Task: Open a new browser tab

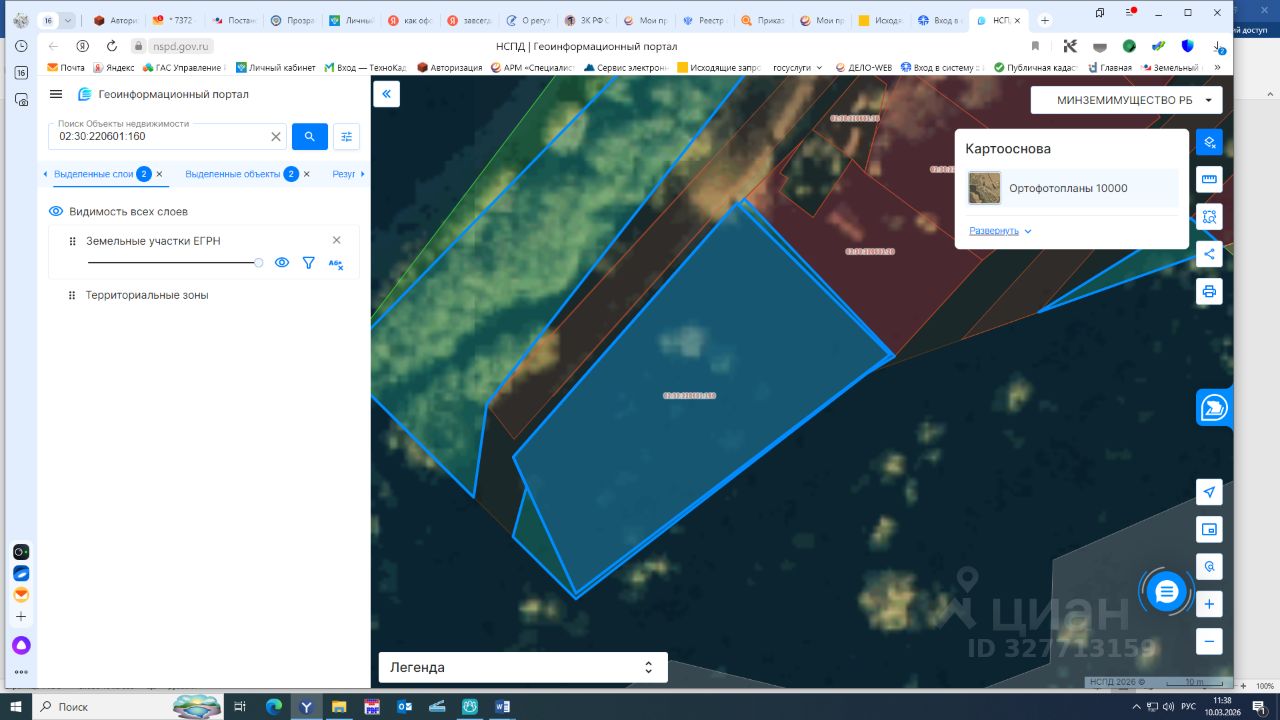Action: (1045, 20)
